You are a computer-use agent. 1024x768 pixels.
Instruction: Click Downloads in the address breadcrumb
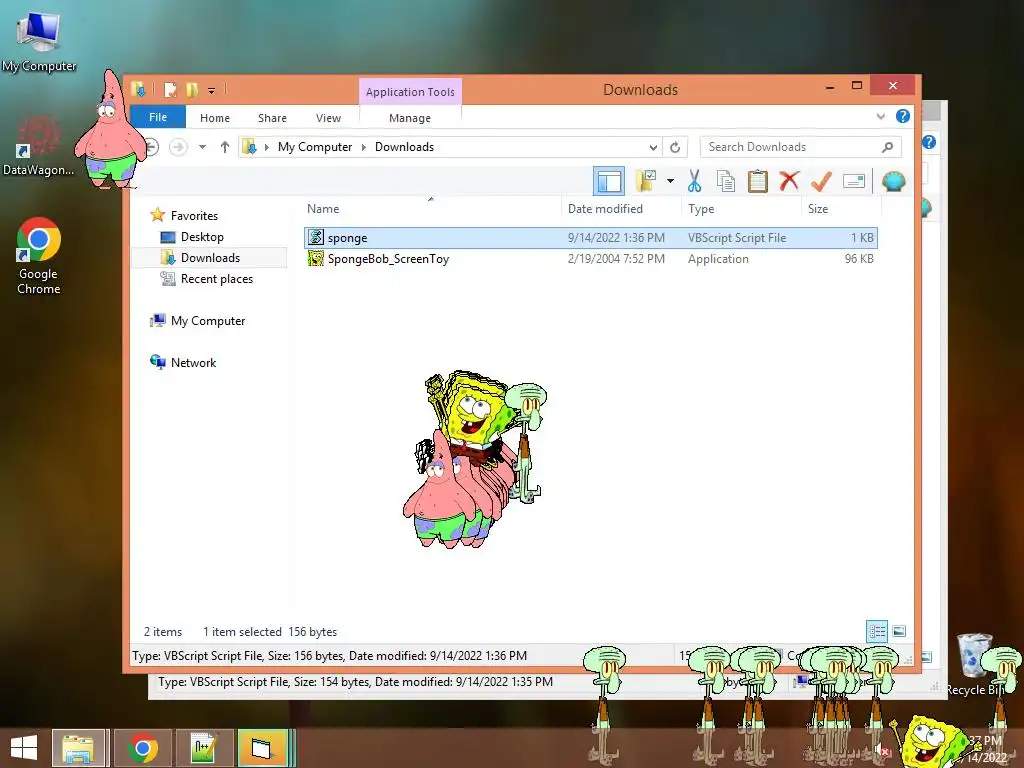pos(404,147)
